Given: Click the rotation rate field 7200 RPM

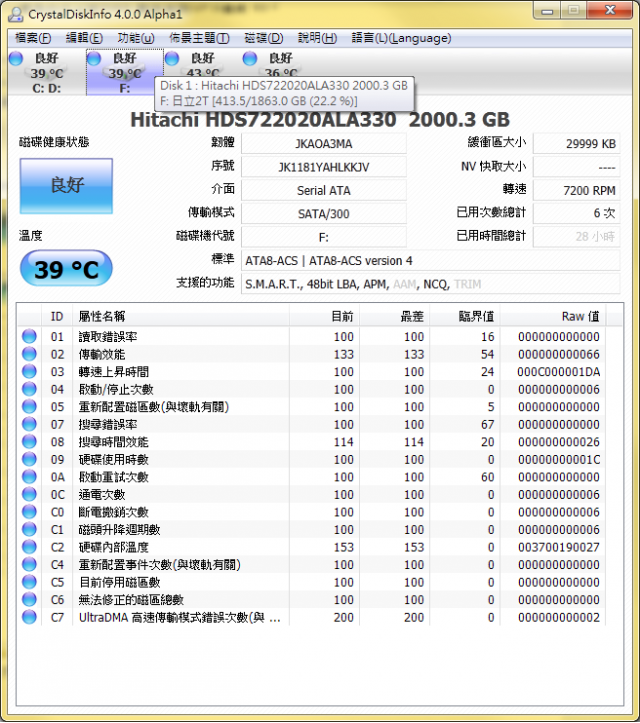Looking at the screenshot, I should click(576, 190).
